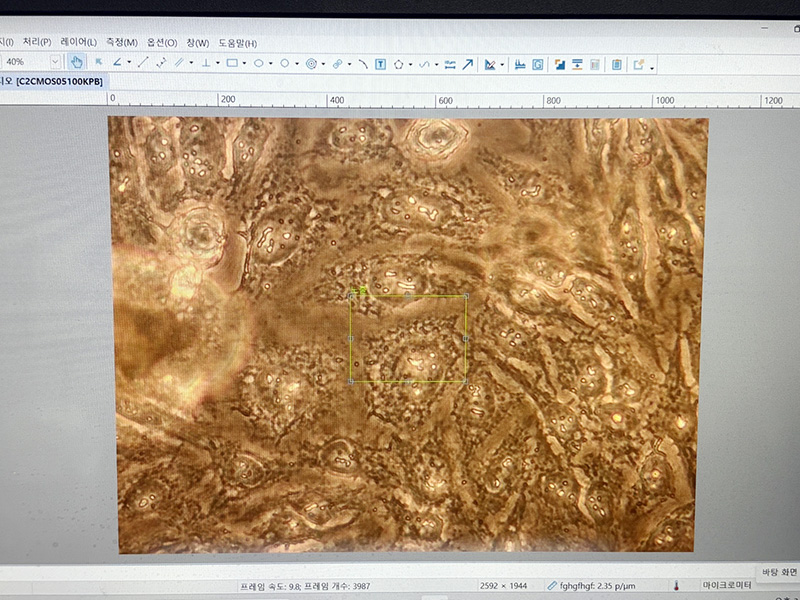Select the arrow annotation tool
This screenshot has height=600, width=800.
(x=467, y=64)
